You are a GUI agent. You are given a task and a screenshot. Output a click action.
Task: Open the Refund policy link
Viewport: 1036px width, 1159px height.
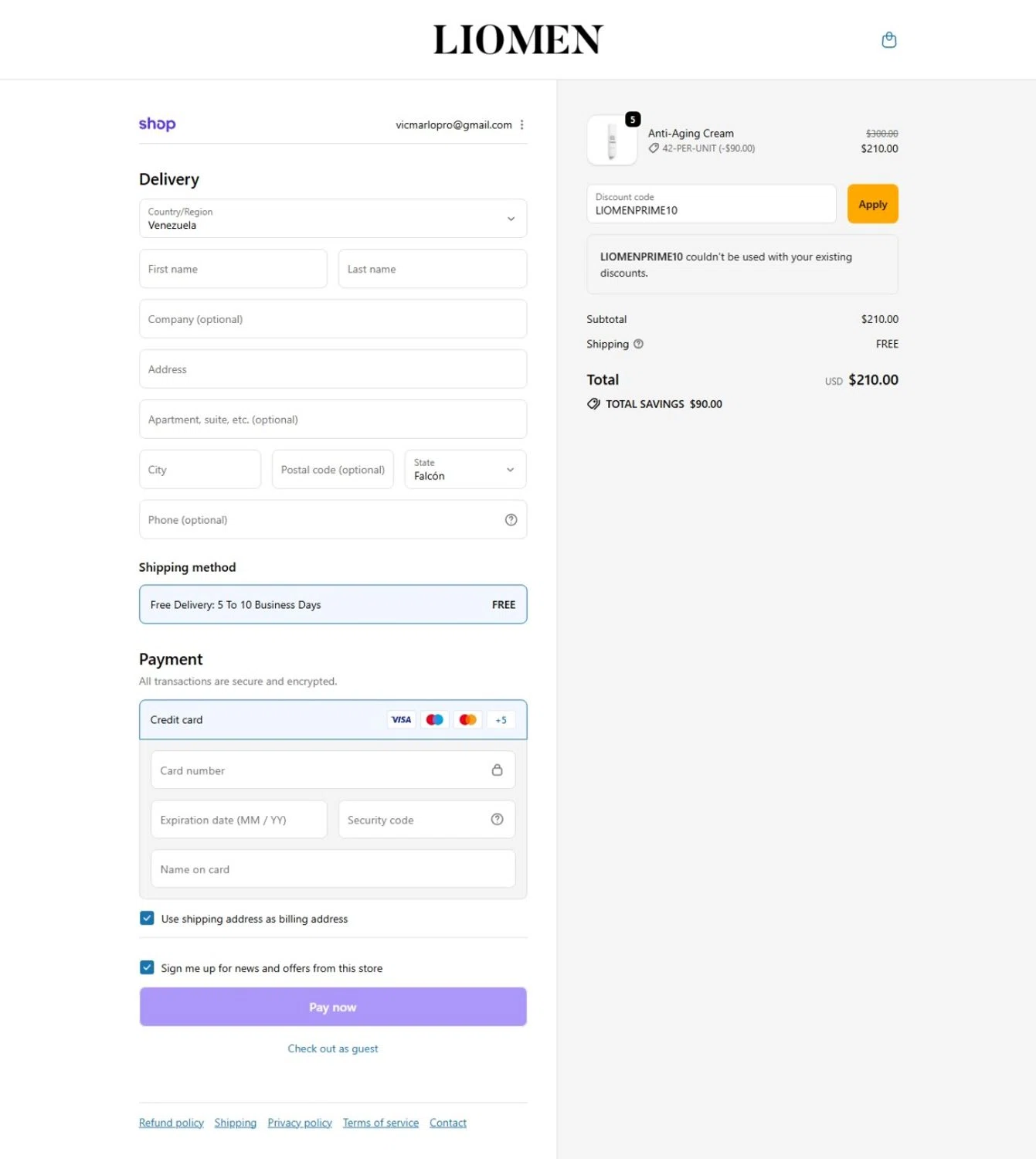(172, 1123)
